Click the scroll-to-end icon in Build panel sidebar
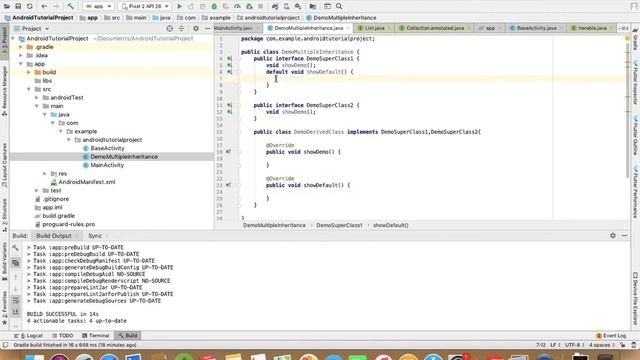The width and height of the screenshot is (640, 360). pyautogui.click(x=16, y=312)
